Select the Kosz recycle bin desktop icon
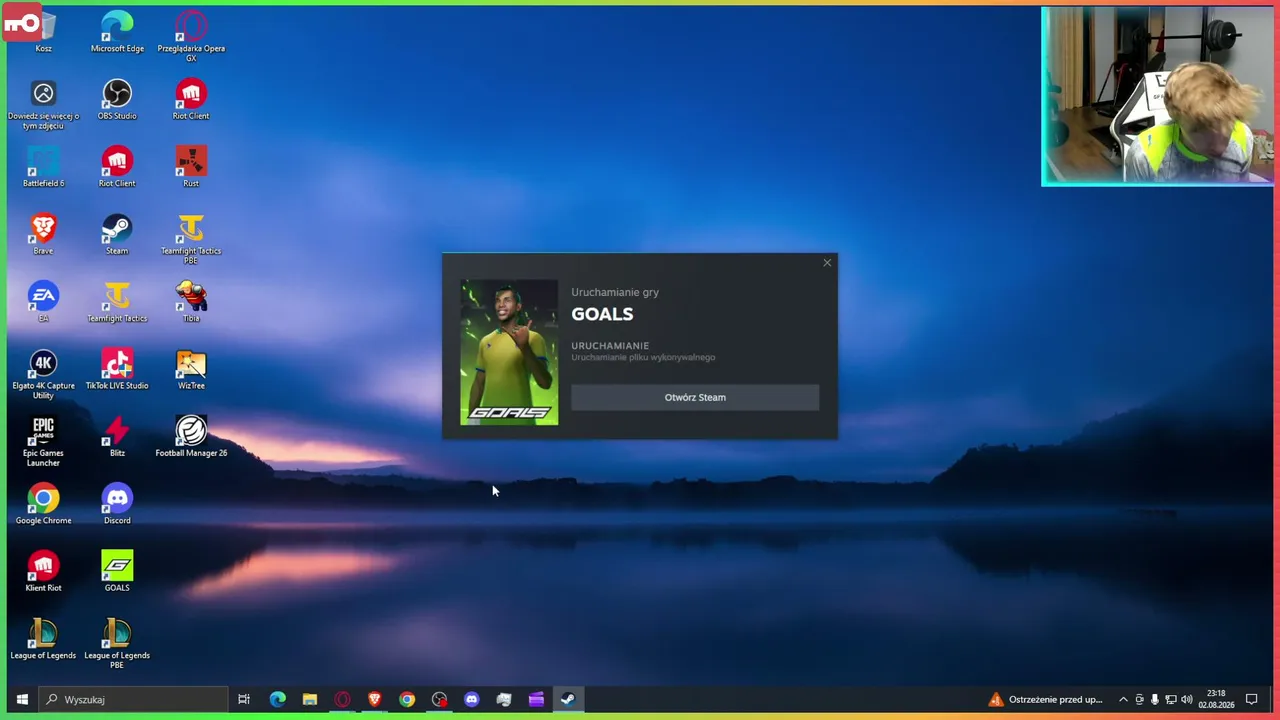This screenshot has width=1280, height=720. (x=43, y=32)
